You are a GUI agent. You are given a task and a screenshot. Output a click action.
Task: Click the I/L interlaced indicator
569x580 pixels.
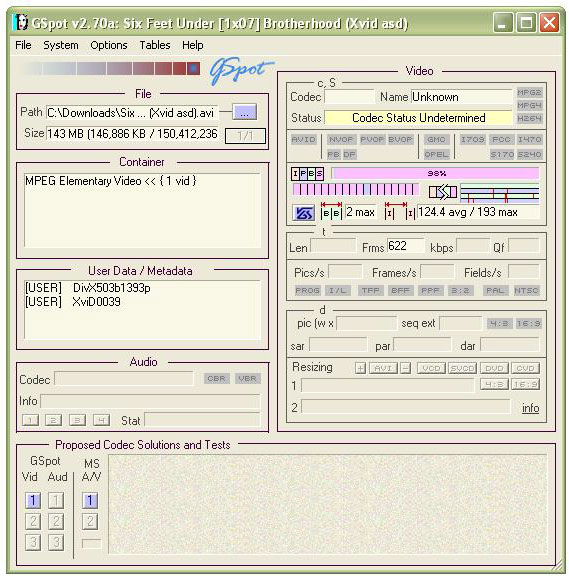(337, 291)
